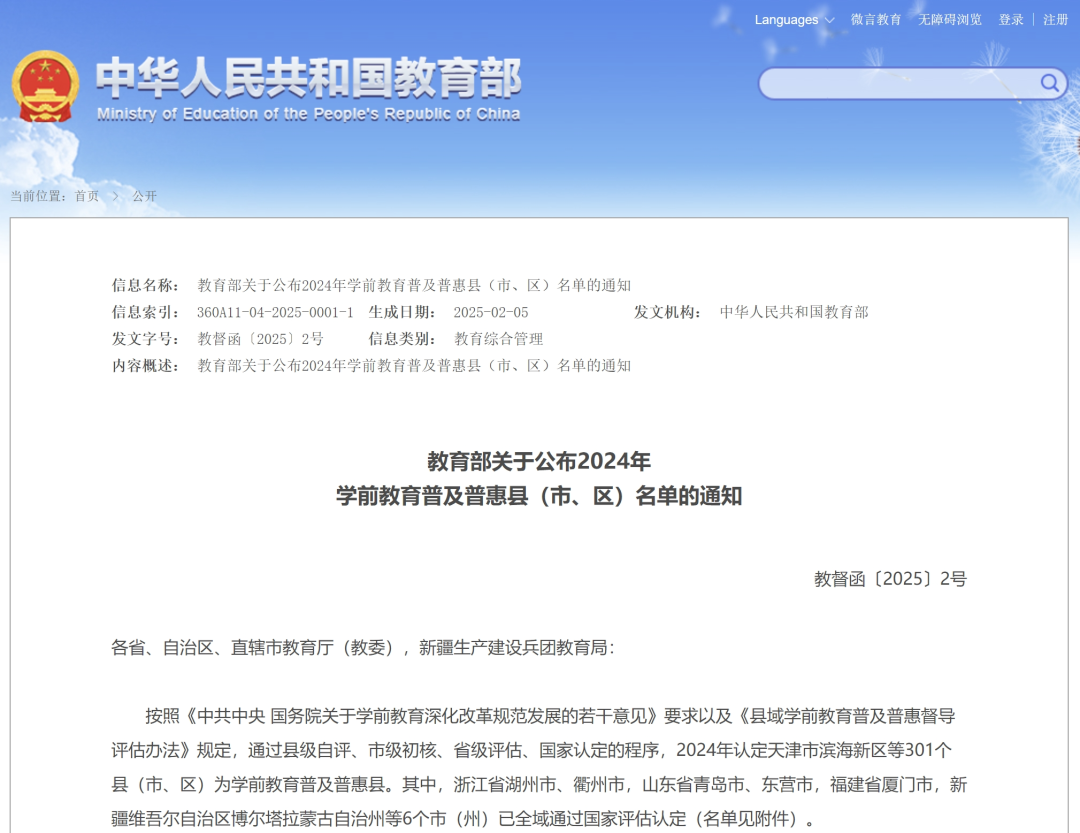Click the category value 教育综合管理
This screenshot has width=1080, height=833.
click(x=498, y=339)
